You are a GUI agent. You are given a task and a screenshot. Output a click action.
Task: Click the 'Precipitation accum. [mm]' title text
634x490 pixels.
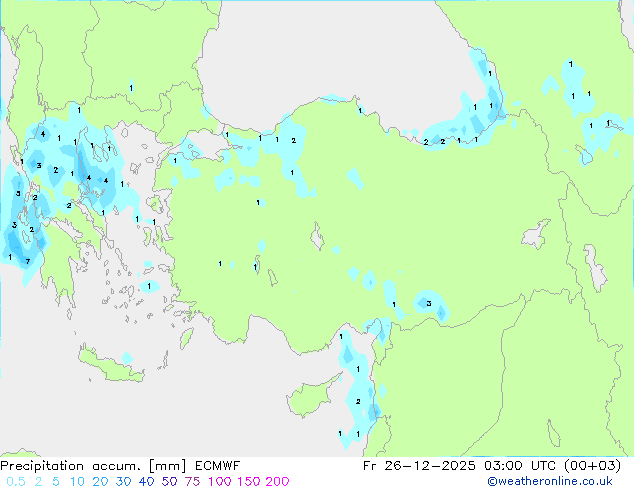(93, 466)
